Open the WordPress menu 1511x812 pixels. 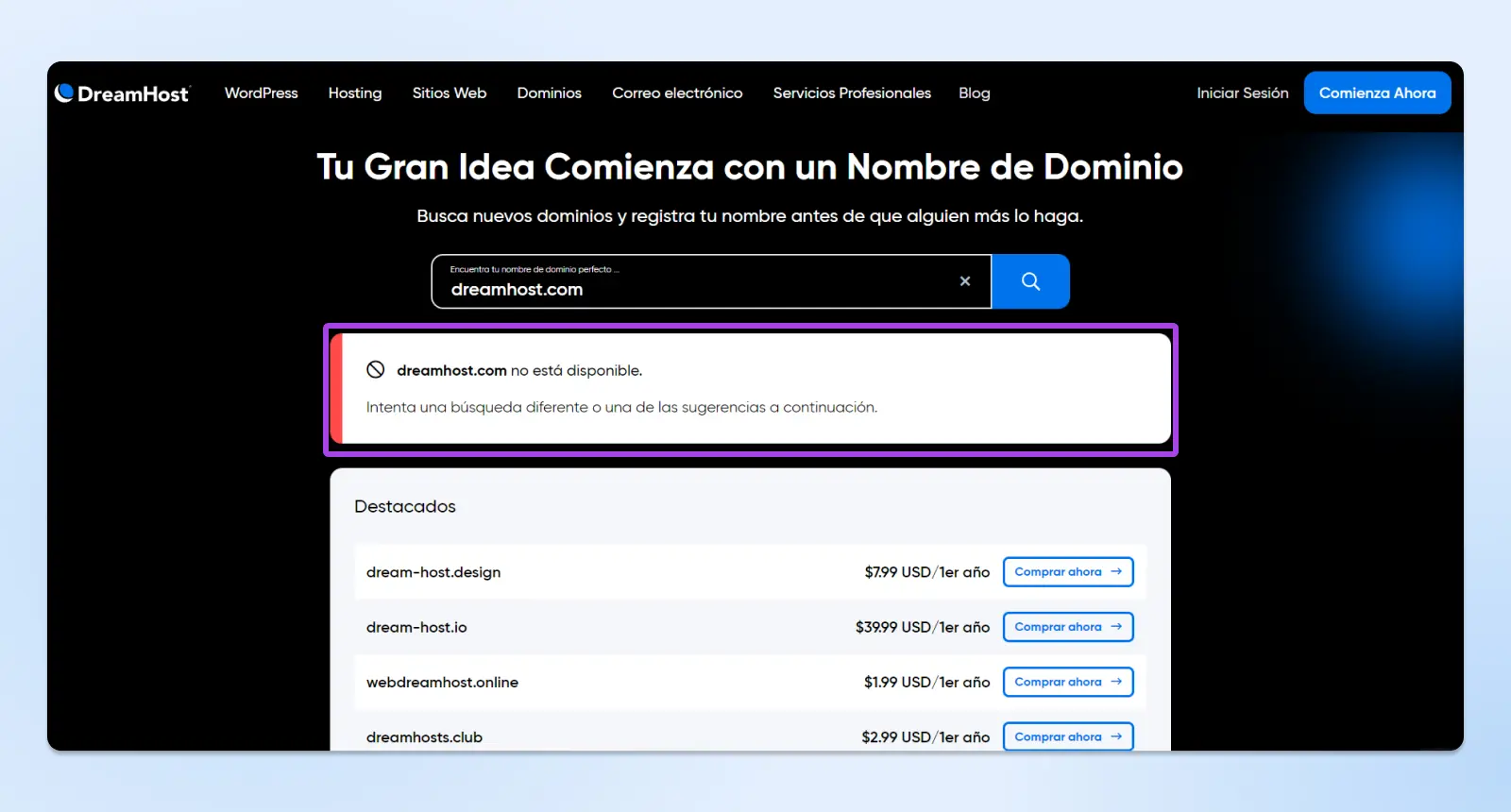click(261, 93)
